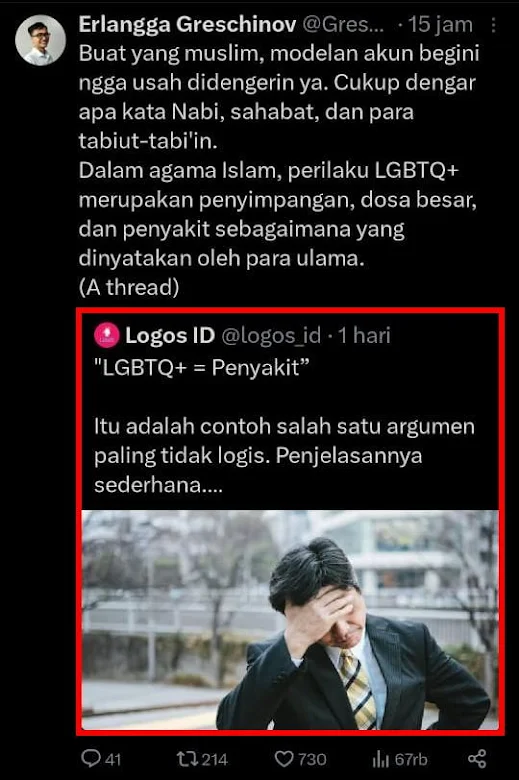Screen dimensions: 519x780
Task: Tap the 67rb views count
Action: (x=411, y=759)
